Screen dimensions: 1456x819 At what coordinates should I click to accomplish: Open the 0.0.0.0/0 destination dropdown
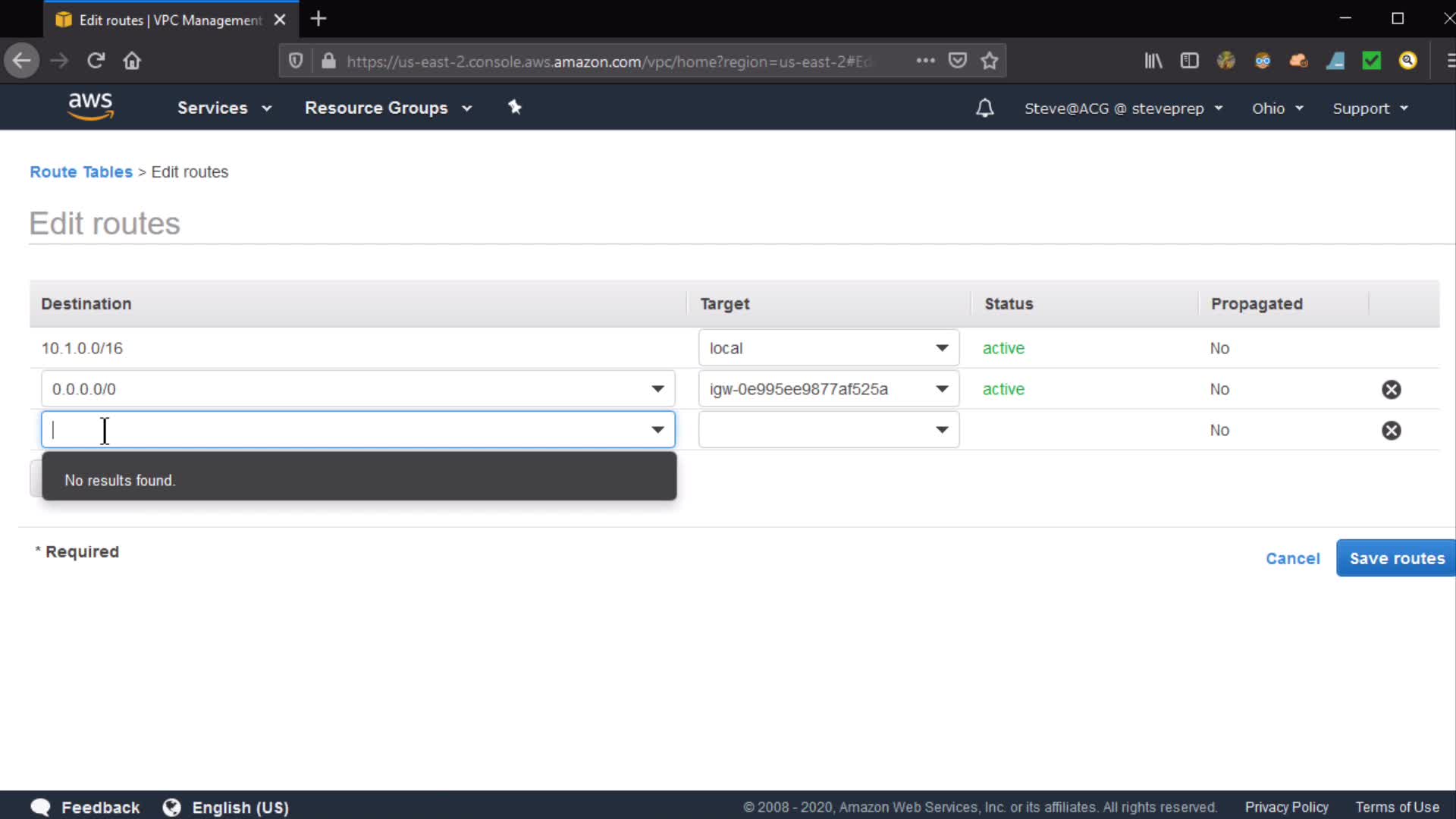click(x=657, y=389)
